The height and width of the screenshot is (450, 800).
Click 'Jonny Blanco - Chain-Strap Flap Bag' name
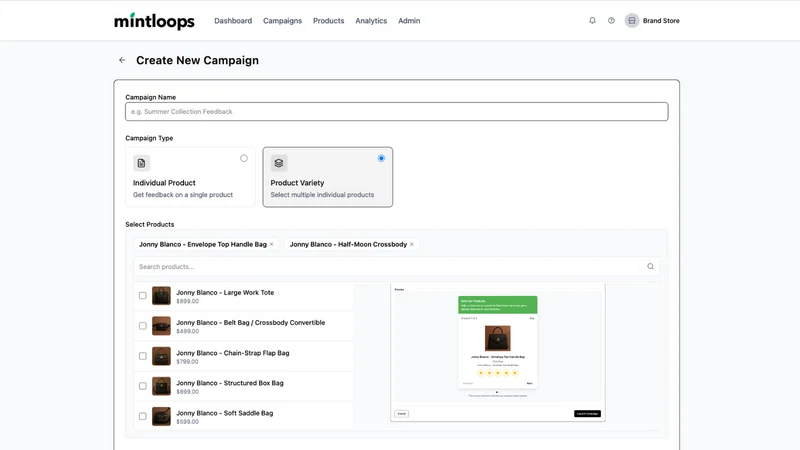[233, 353]
